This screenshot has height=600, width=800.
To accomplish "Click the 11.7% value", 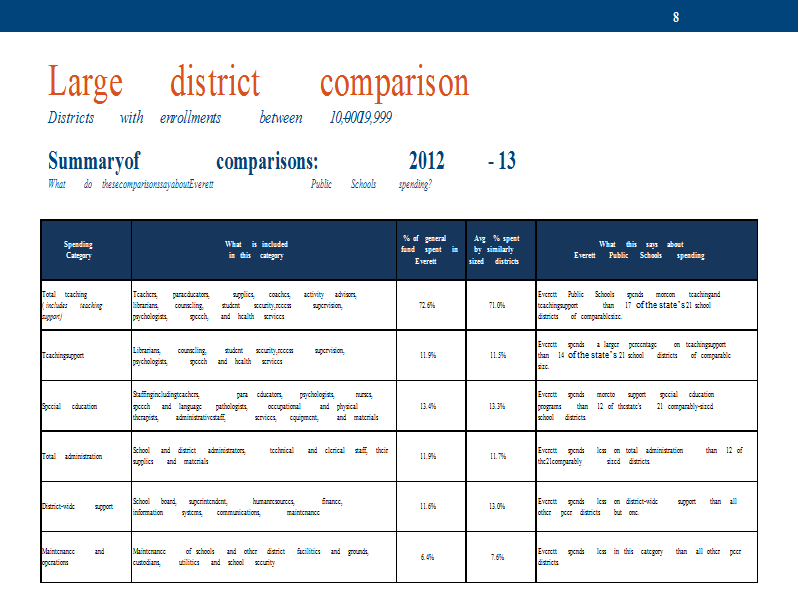I will 497,457.
